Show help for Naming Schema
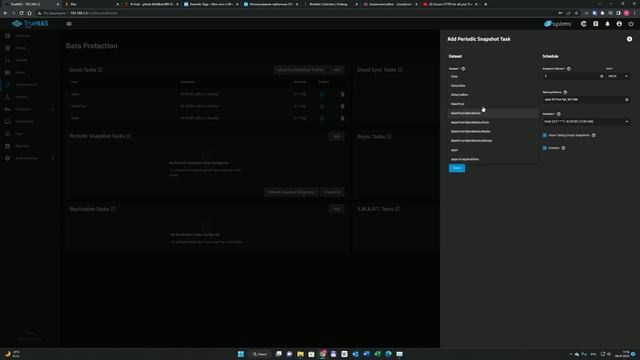This screenshot has height=360, width=640. click(x=565, y=92)
